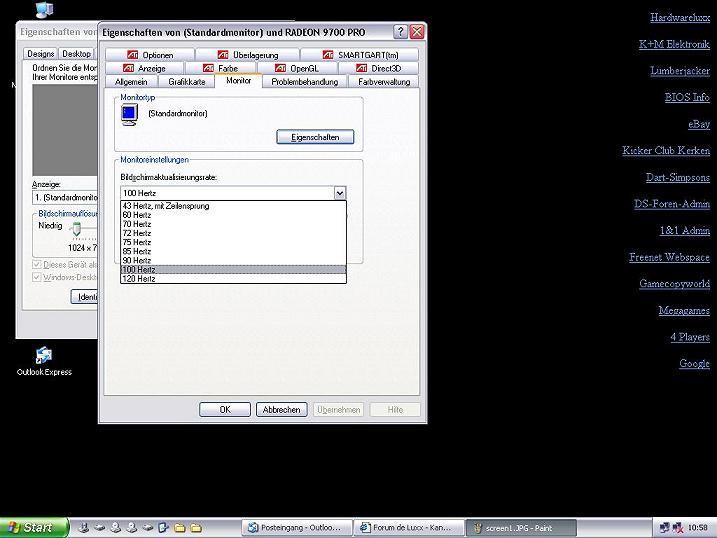This screenshot has width=717, height=538.
Task: Switch to the OpenGL tab
Action: [297, 69]
